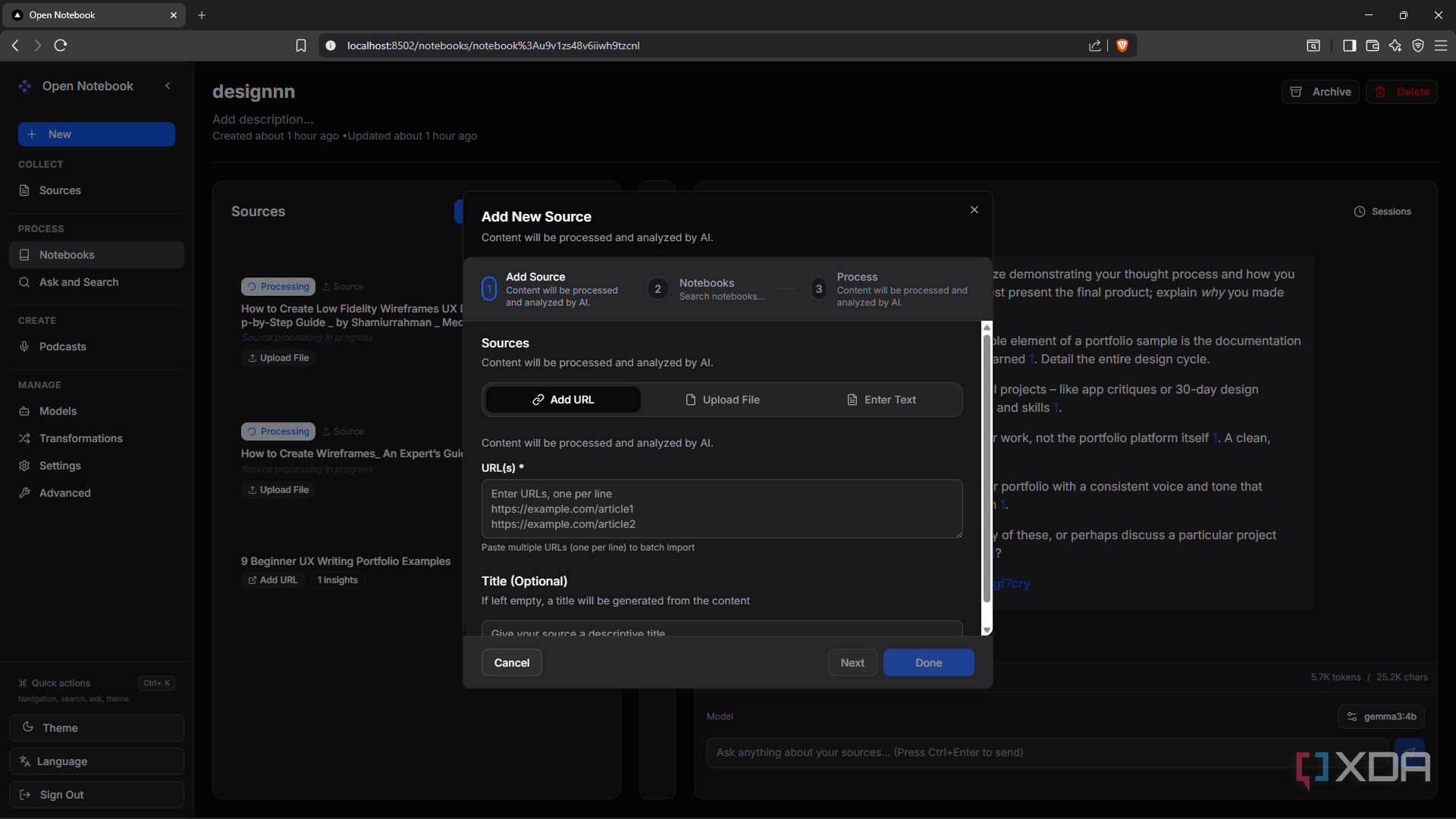Open chat Sessions panel
Viewport: 1456px width, 819px height.
[x=1382, y=212]
